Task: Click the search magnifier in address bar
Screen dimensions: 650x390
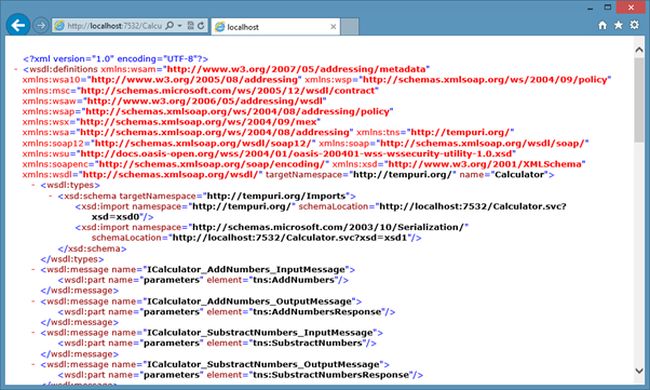Action: point(170,26)
